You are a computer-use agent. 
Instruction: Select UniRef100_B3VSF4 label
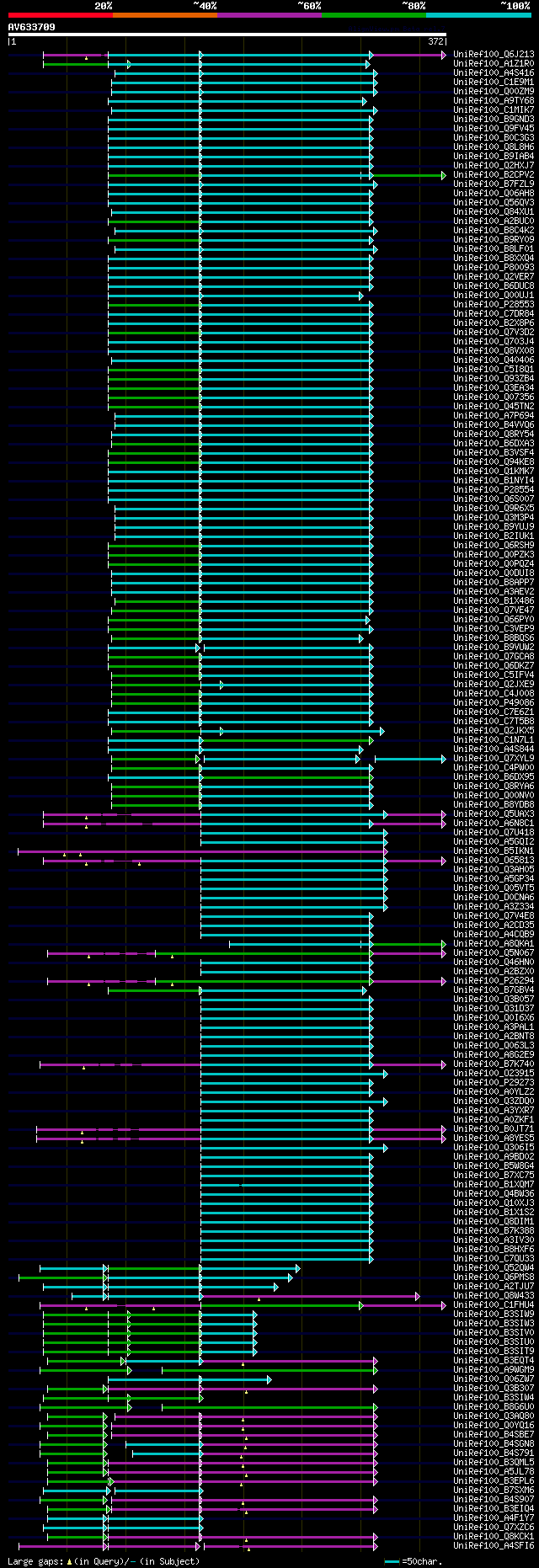pos(494,453)
